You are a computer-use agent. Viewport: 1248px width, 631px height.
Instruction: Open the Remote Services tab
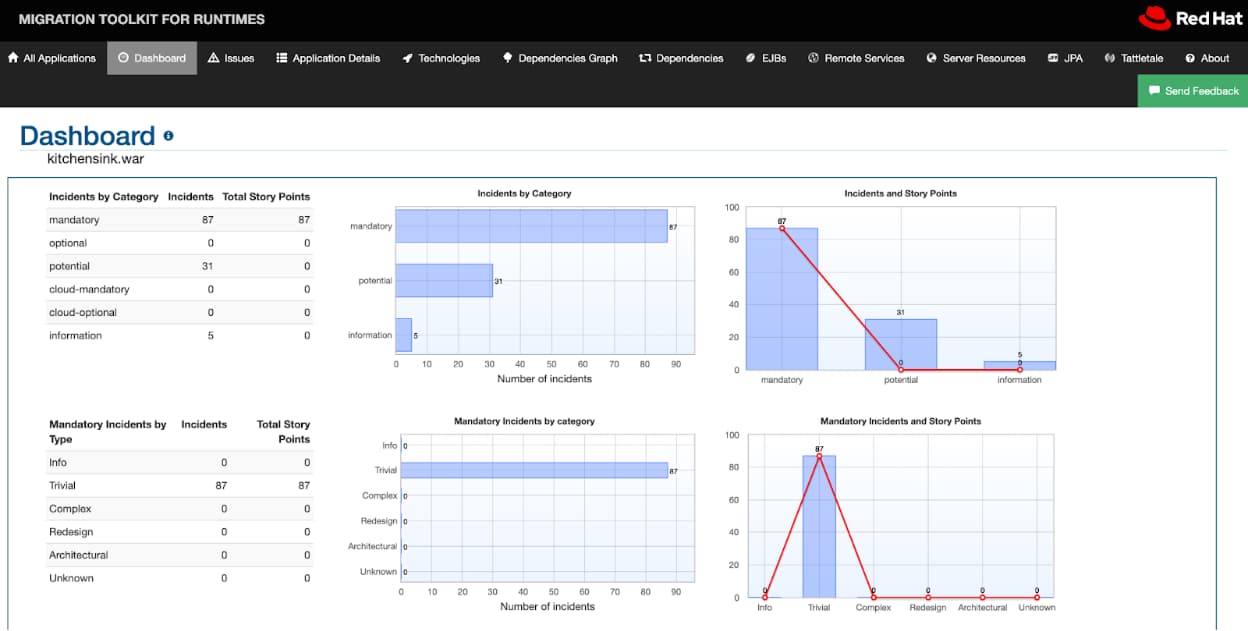[856, 58]
